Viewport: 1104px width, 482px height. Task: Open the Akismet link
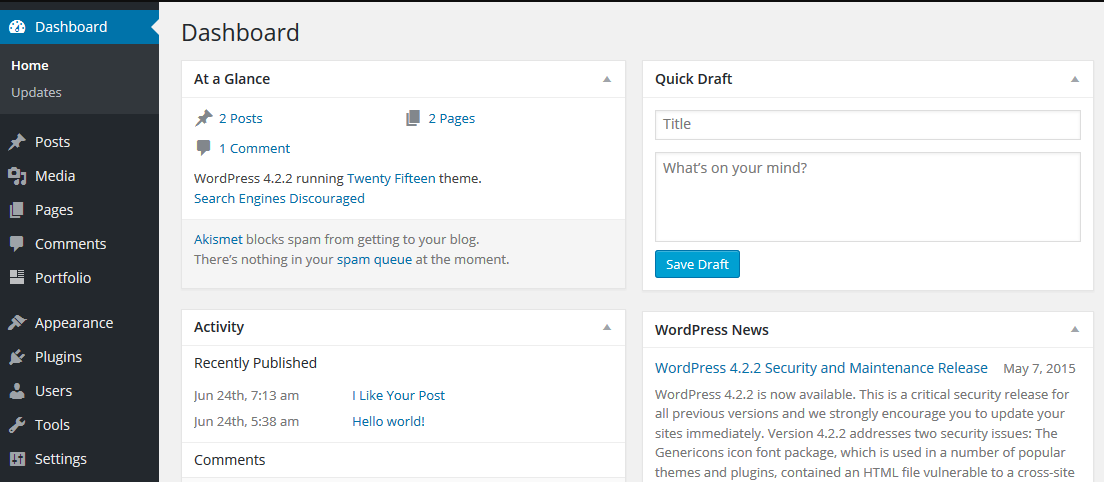[x=218, y=239]
